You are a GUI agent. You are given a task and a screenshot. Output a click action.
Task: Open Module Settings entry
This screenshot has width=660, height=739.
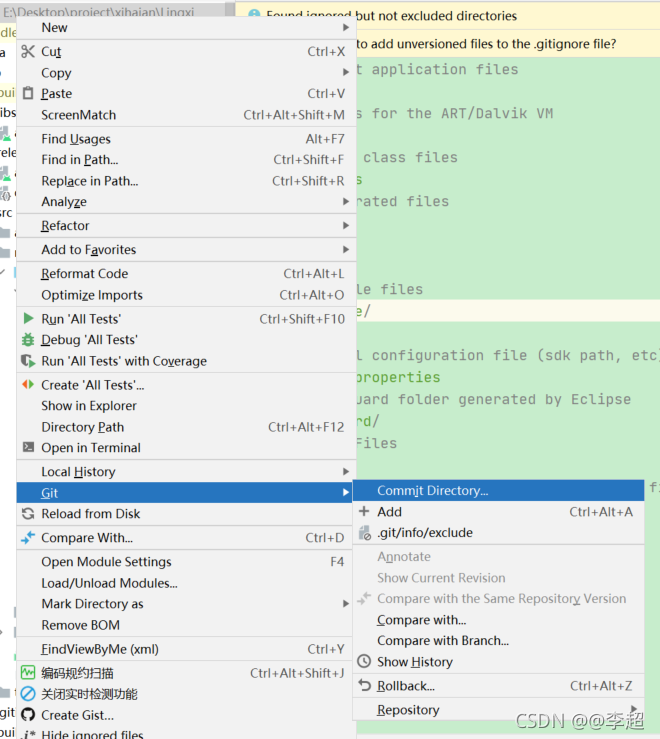(x=186, y=562)
